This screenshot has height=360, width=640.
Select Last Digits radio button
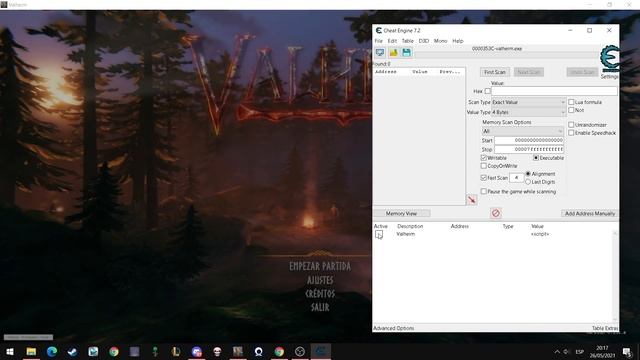click(528, 182)
